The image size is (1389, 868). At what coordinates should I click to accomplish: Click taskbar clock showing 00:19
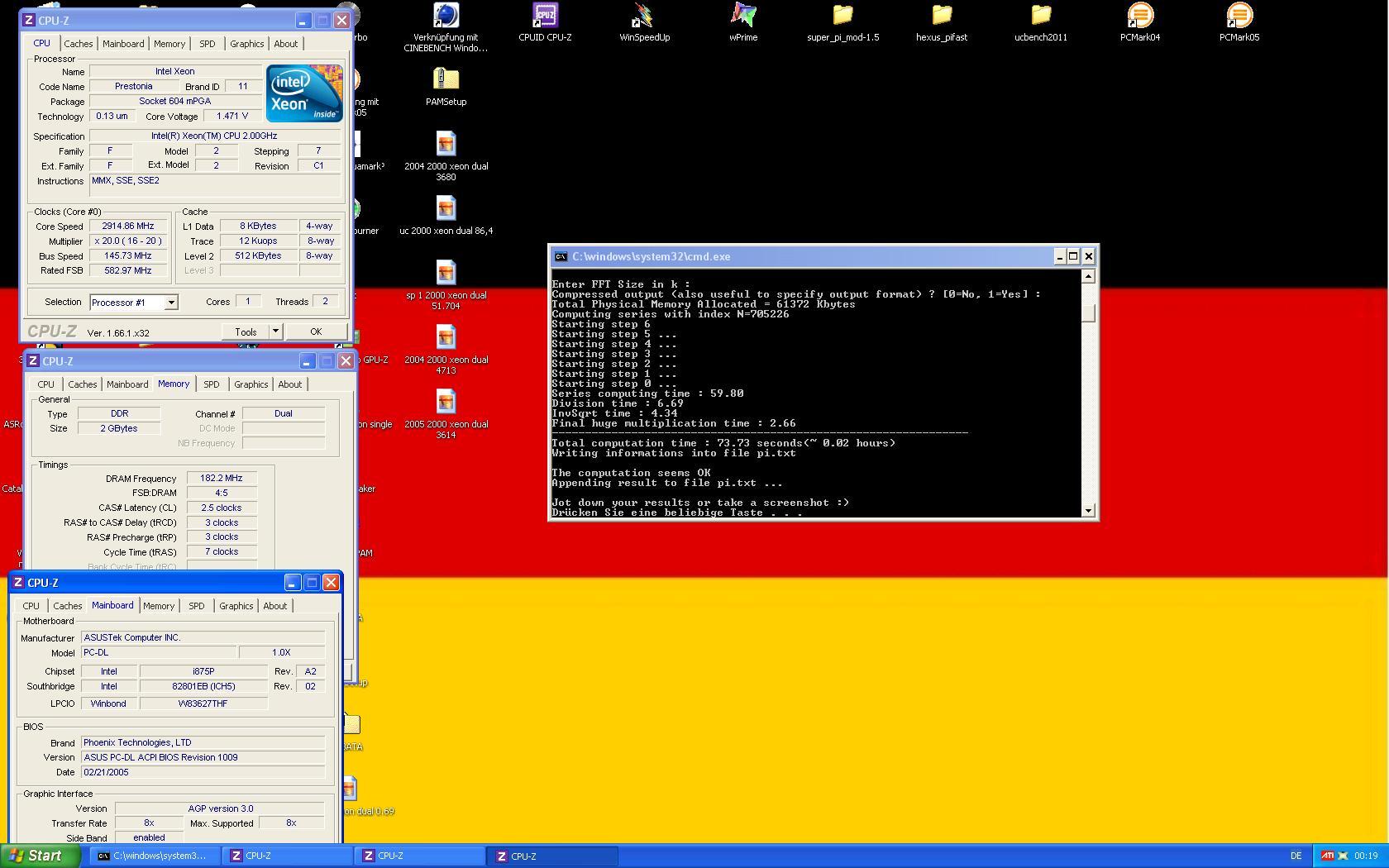coord(1366,856)
